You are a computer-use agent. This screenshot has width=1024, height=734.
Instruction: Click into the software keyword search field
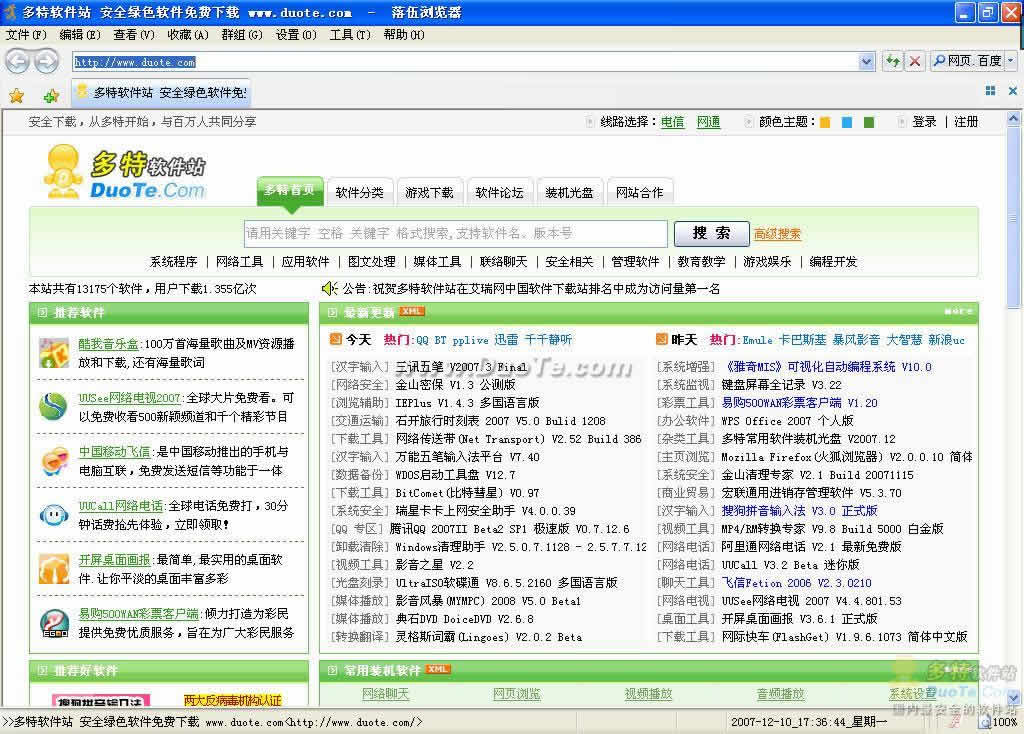coord(455,233)
